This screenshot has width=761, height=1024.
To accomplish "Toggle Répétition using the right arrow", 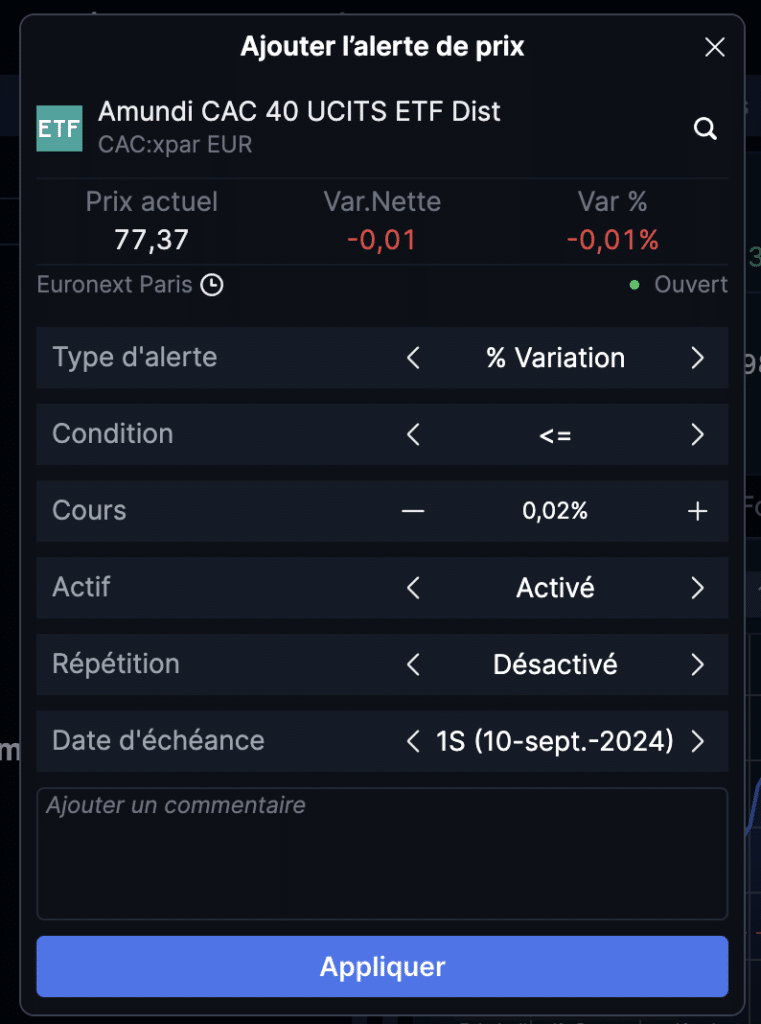I will pyautogui.click(x=698, y=665).
